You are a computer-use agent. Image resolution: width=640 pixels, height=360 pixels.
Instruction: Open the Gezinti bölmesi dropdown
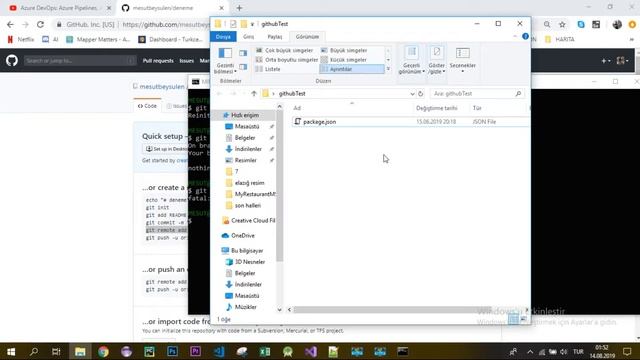tap(225, 60)
